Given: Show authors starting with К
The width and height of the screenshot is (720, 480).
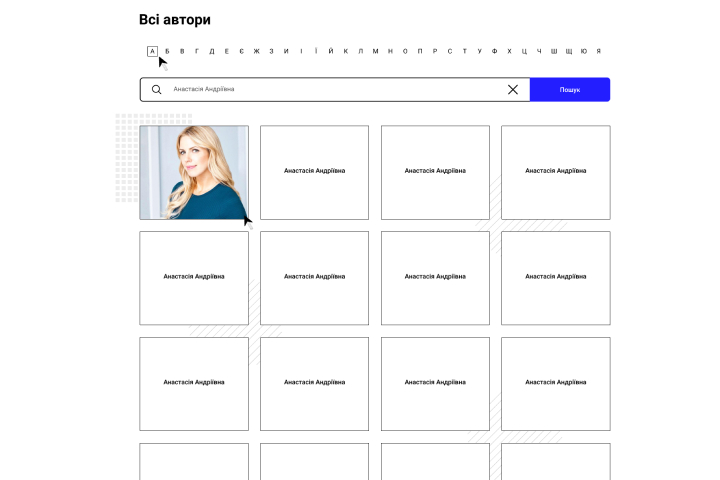Looking at the screenshot, I should click(346, 51).
